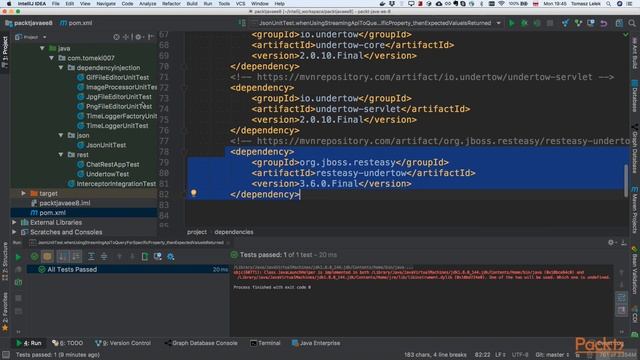640x360 pixels.
Task: Open the Refactor menu
Action: (171, 4)
